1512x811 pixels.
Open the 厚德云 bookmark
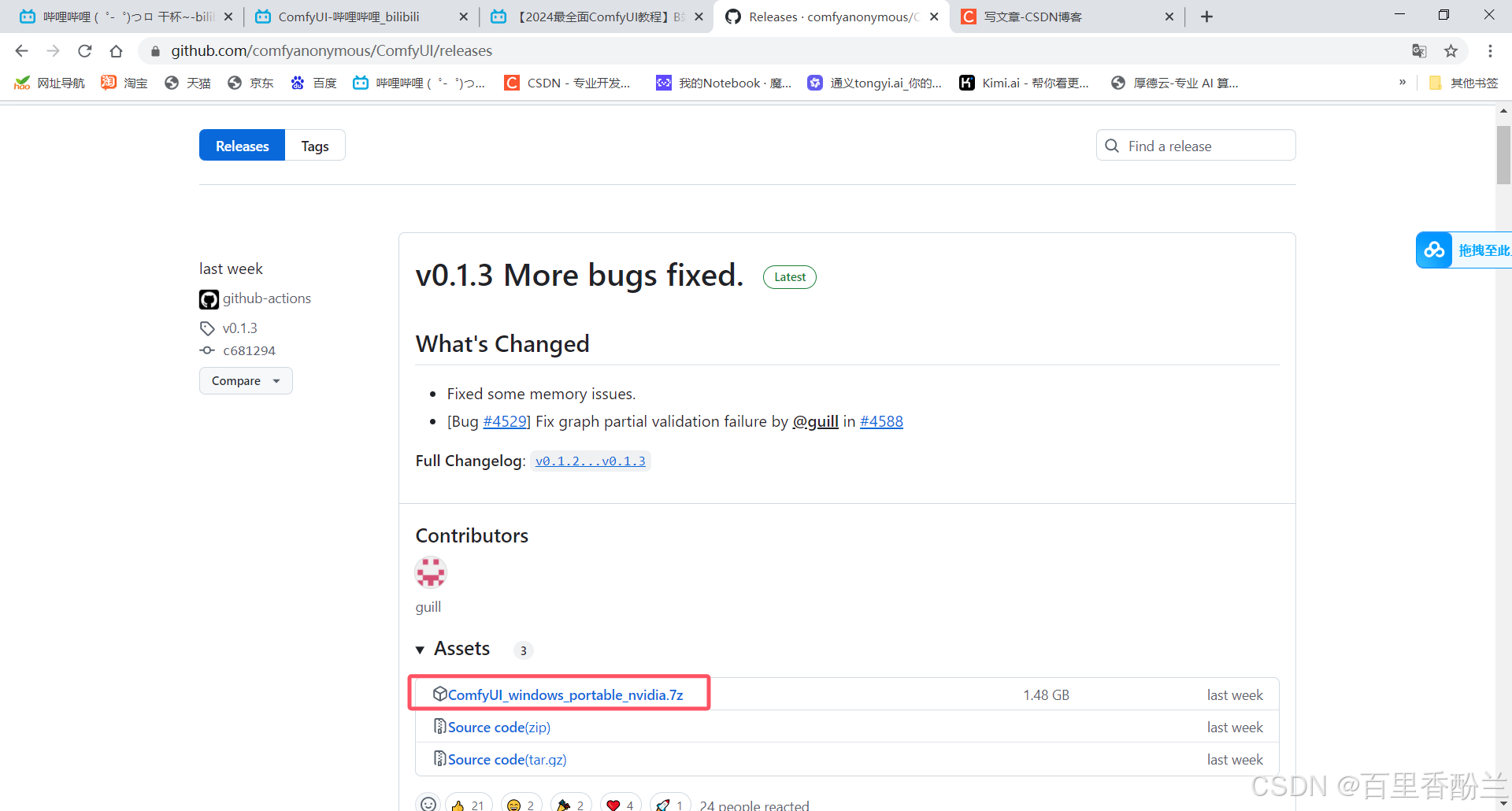click(1174, 83)
